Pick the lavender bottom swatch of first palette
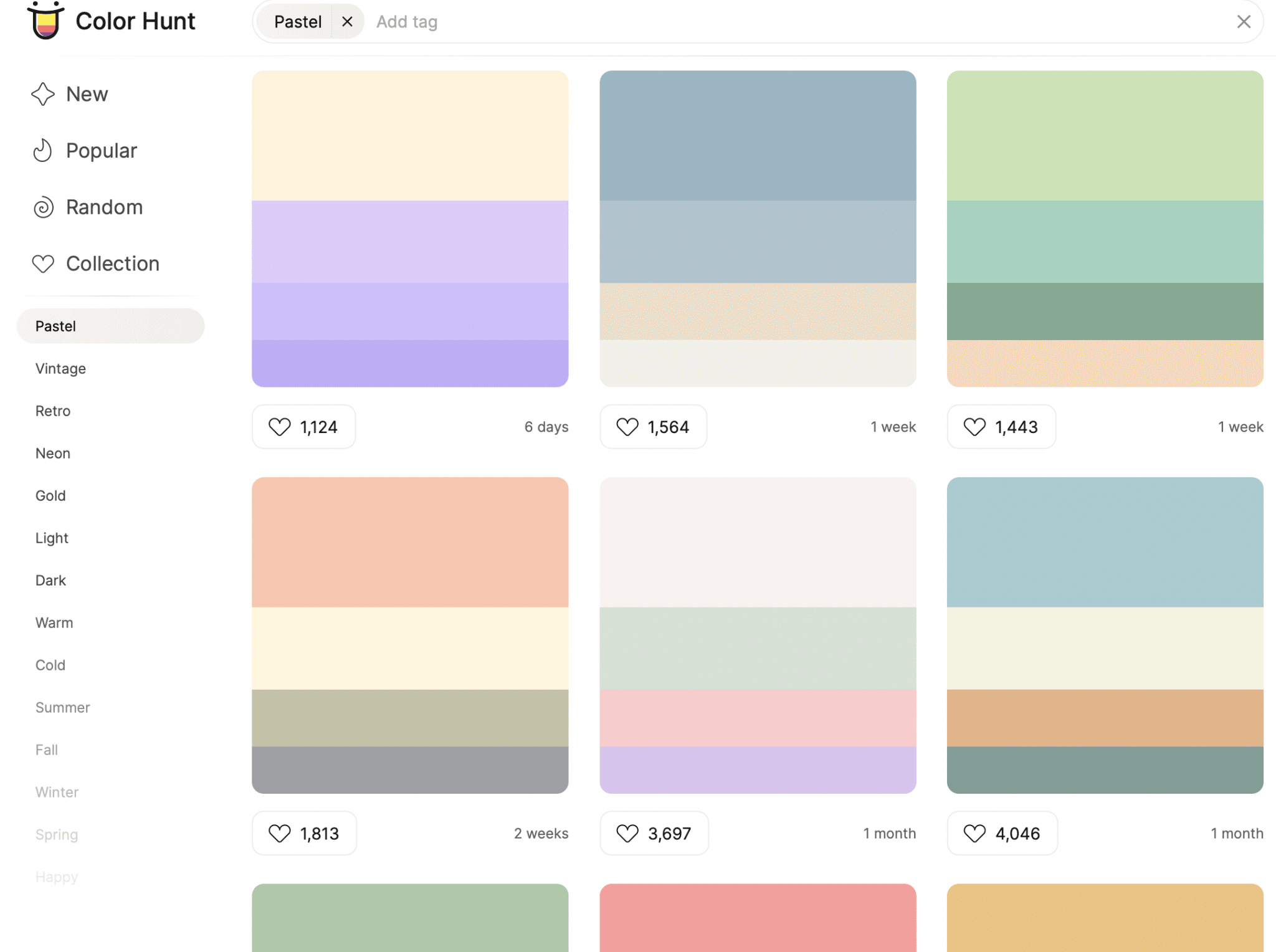1276x952 pixels. point(410,363)
